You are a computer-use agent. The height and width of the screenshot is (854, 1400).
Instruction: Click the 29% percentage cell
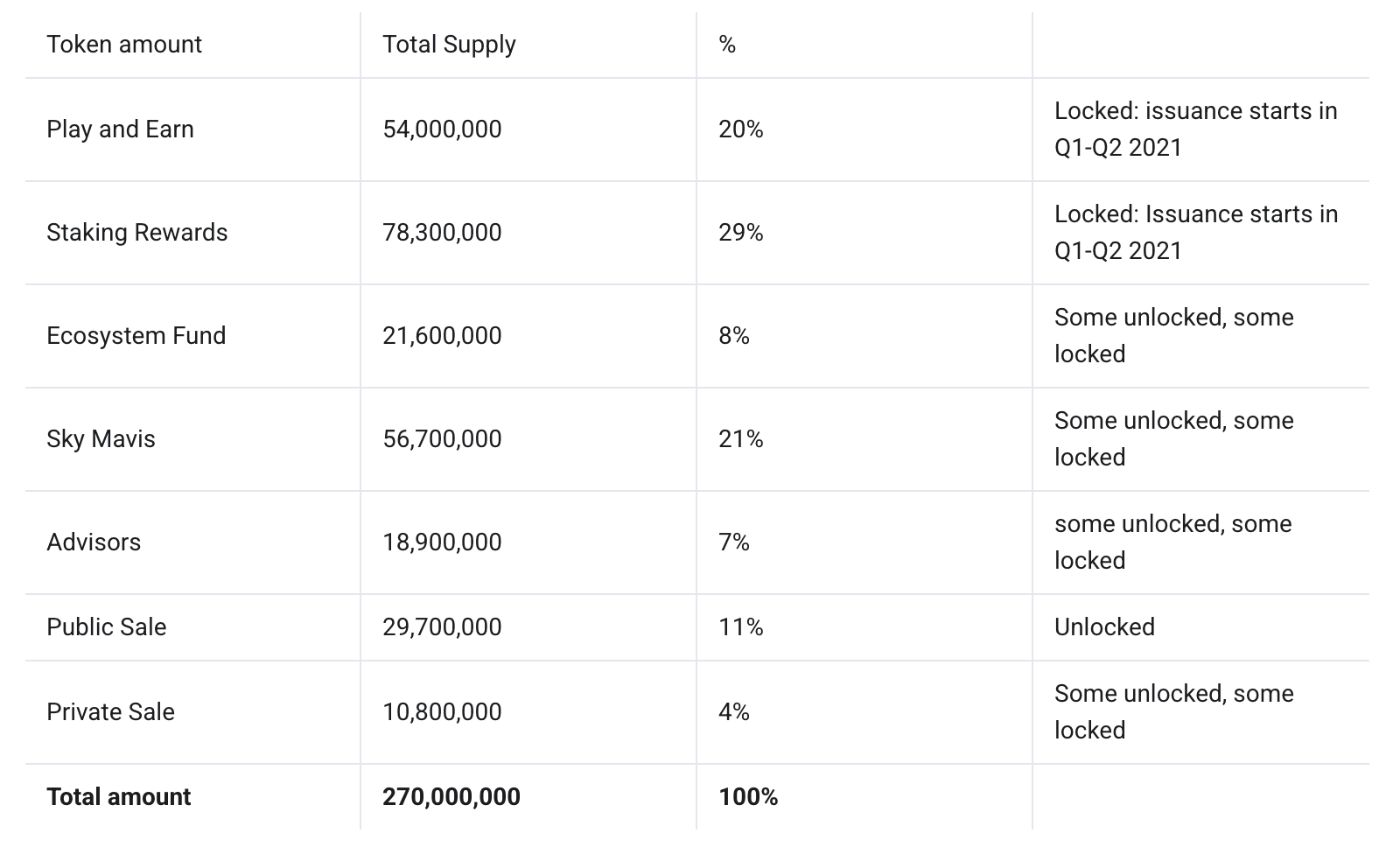point(740,233)
